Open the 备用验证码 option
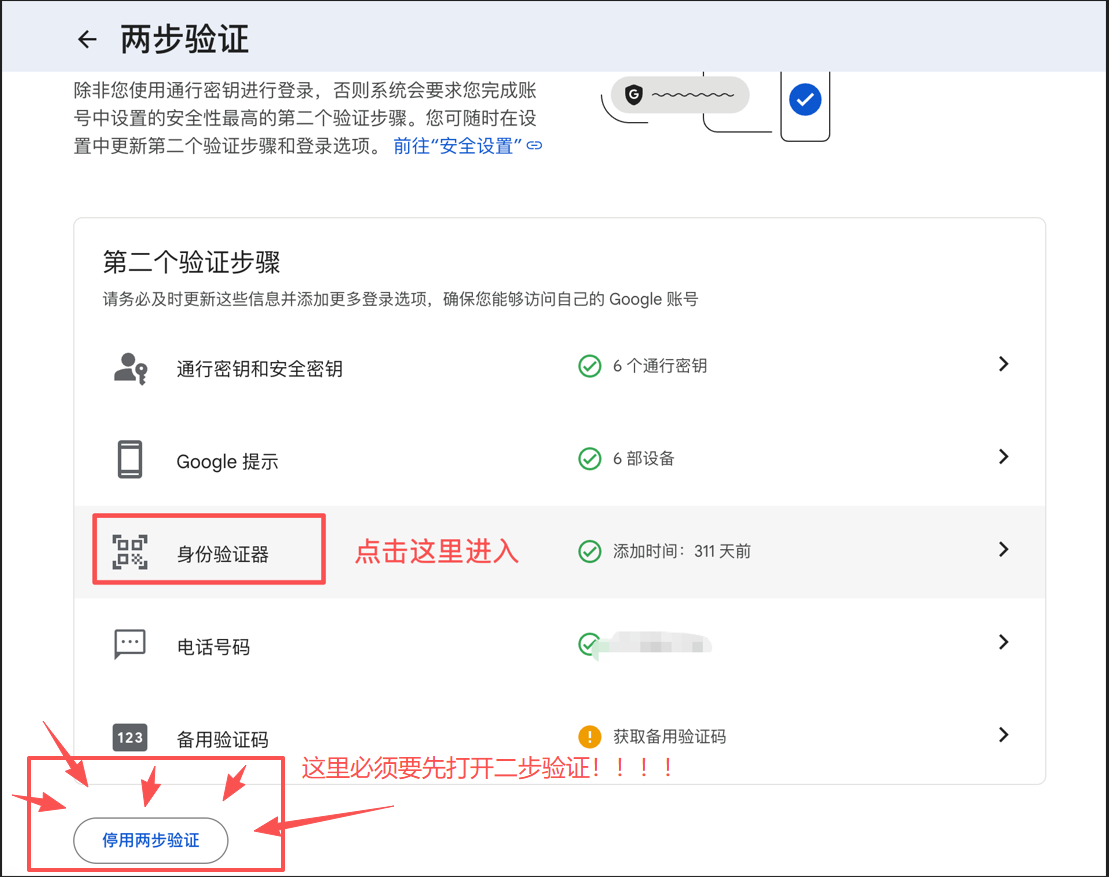This screenshot has width=1109, height=877. click(x=559, y=738)
